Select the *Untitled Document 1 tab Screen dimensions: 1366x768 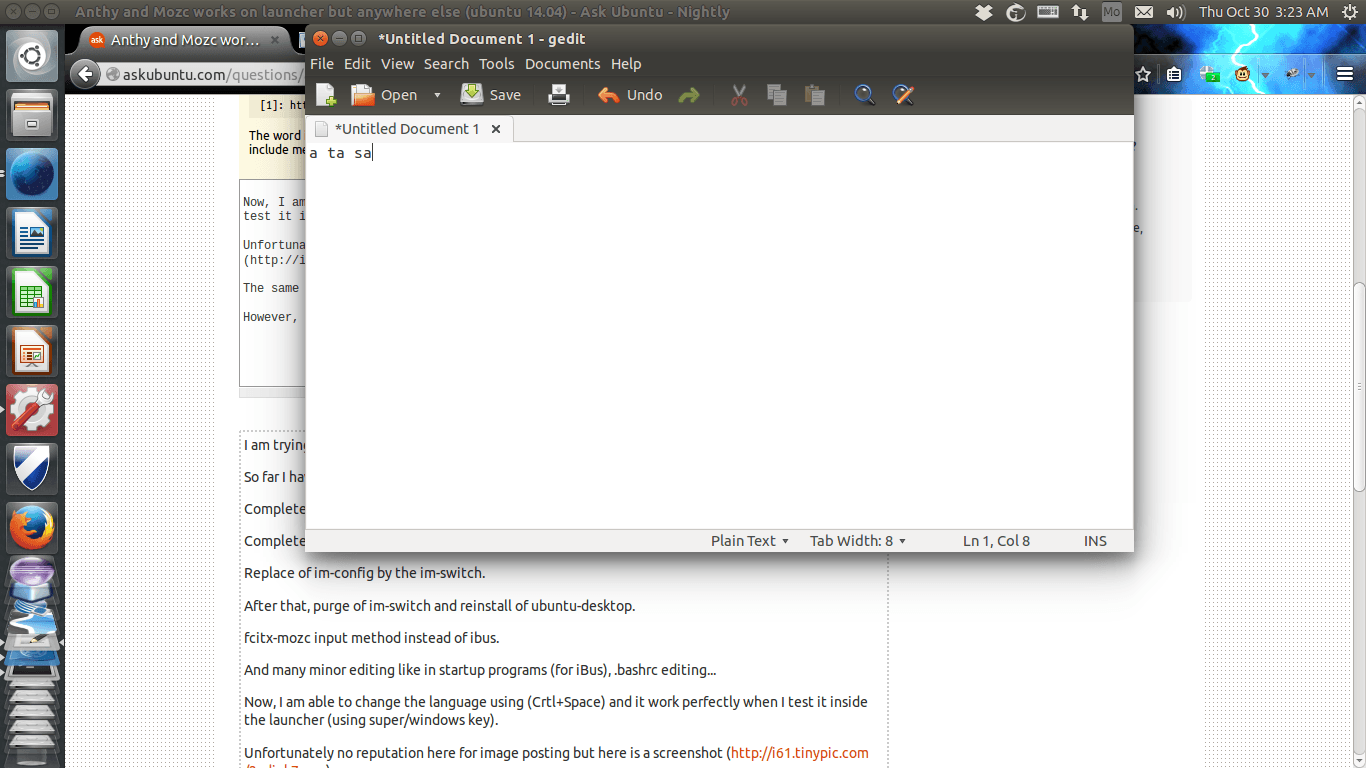point(407,129)
